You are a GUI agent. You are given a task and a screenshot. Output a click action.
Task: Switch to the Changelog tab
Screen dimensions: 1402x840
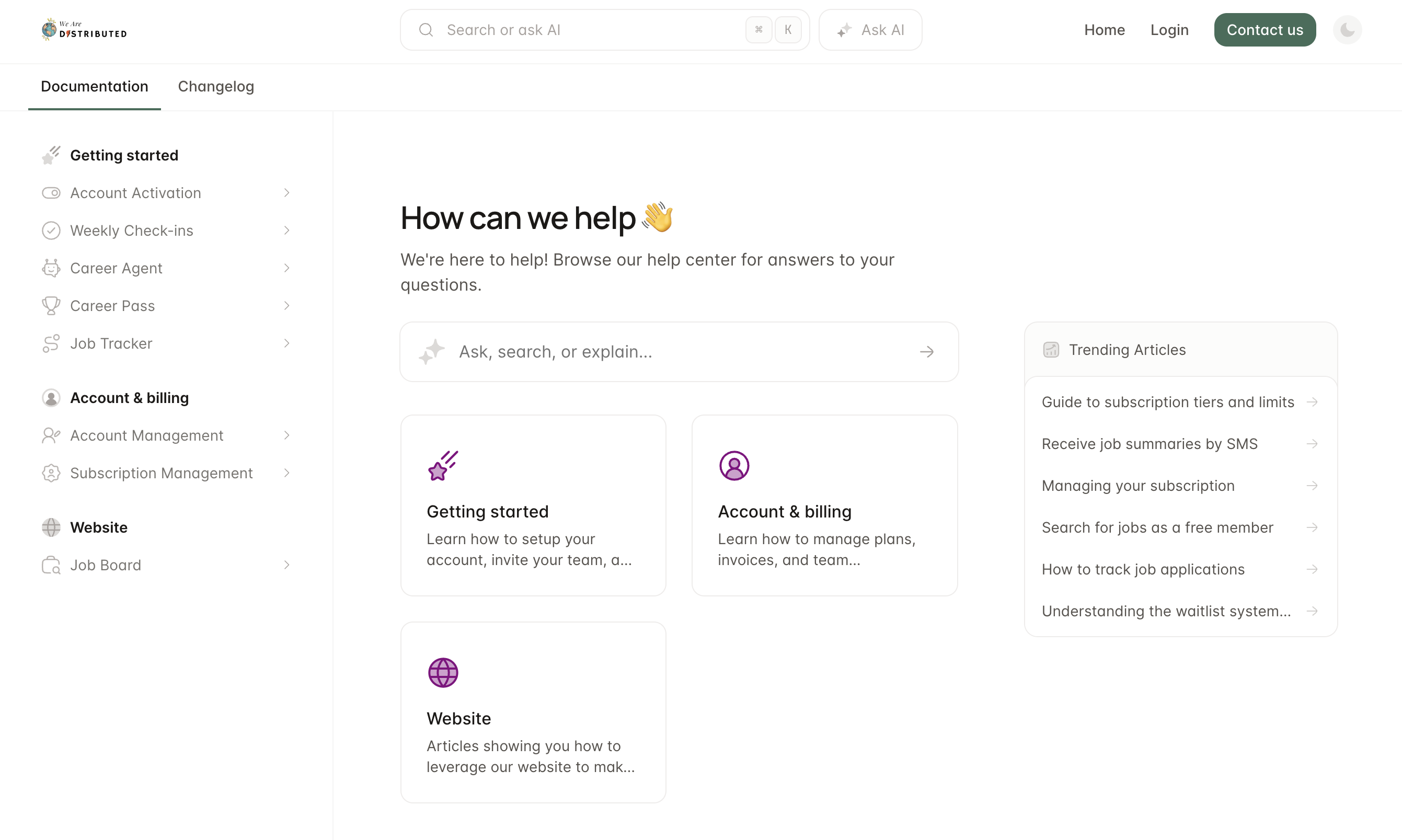coord(216,86)
